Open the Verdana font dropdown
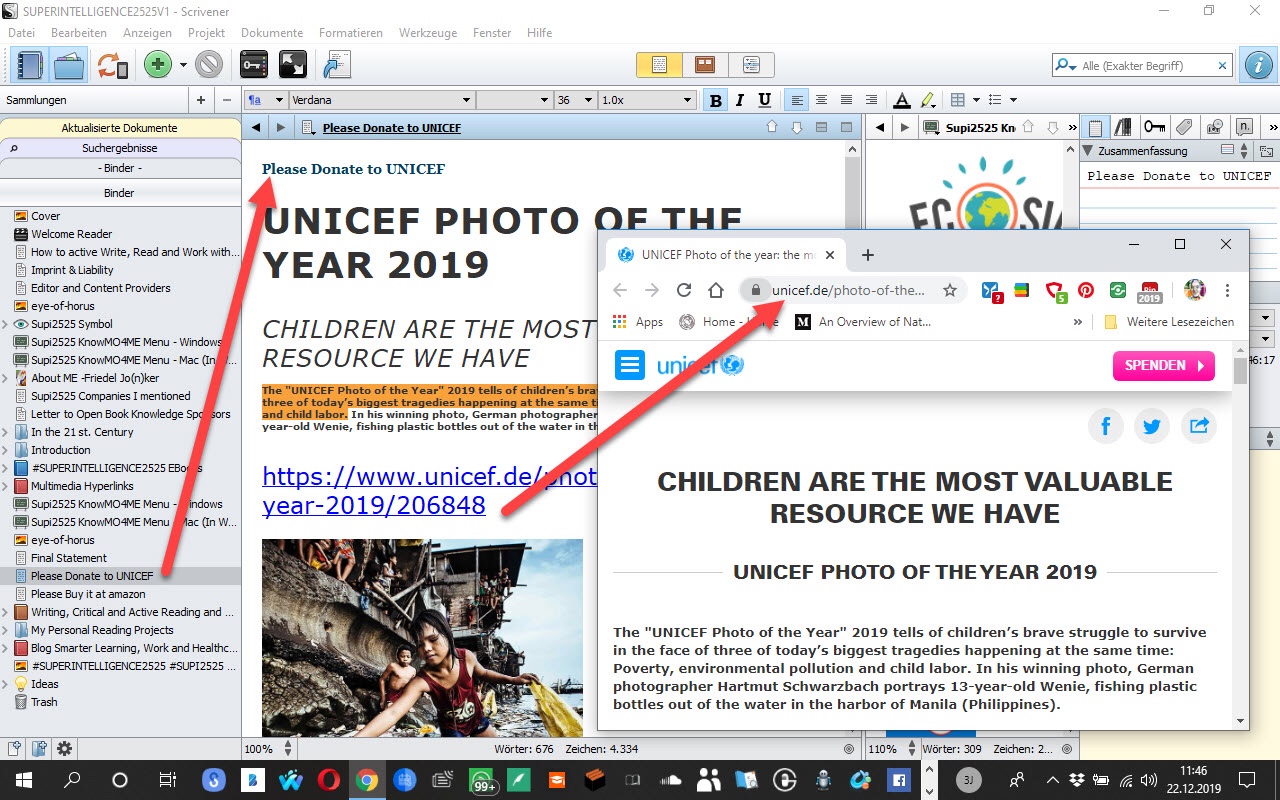This screenshot has width=1280, height=800. point(381,100)
